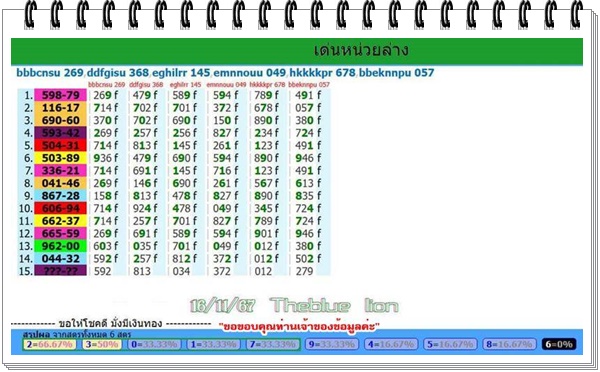Click the pink 598-79 result cell

click(x=60, y=95)
